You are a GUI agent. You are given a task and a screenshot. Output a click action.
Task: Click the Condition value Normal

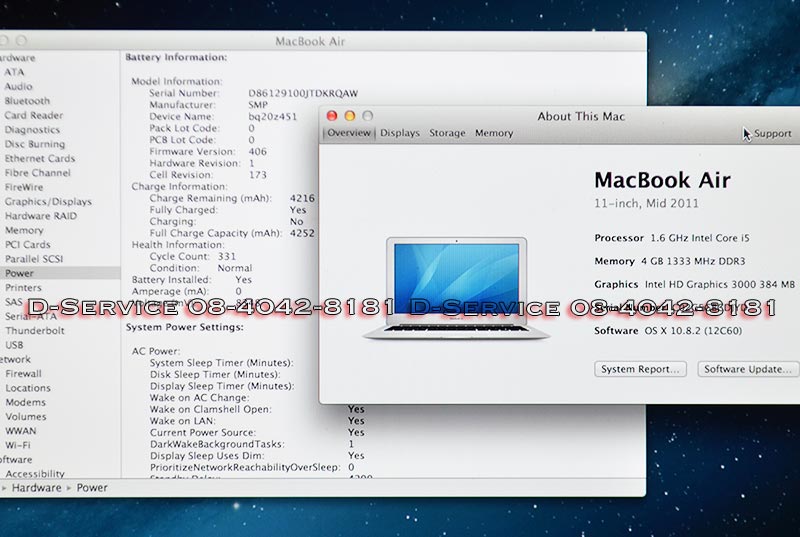click(235, 268)
